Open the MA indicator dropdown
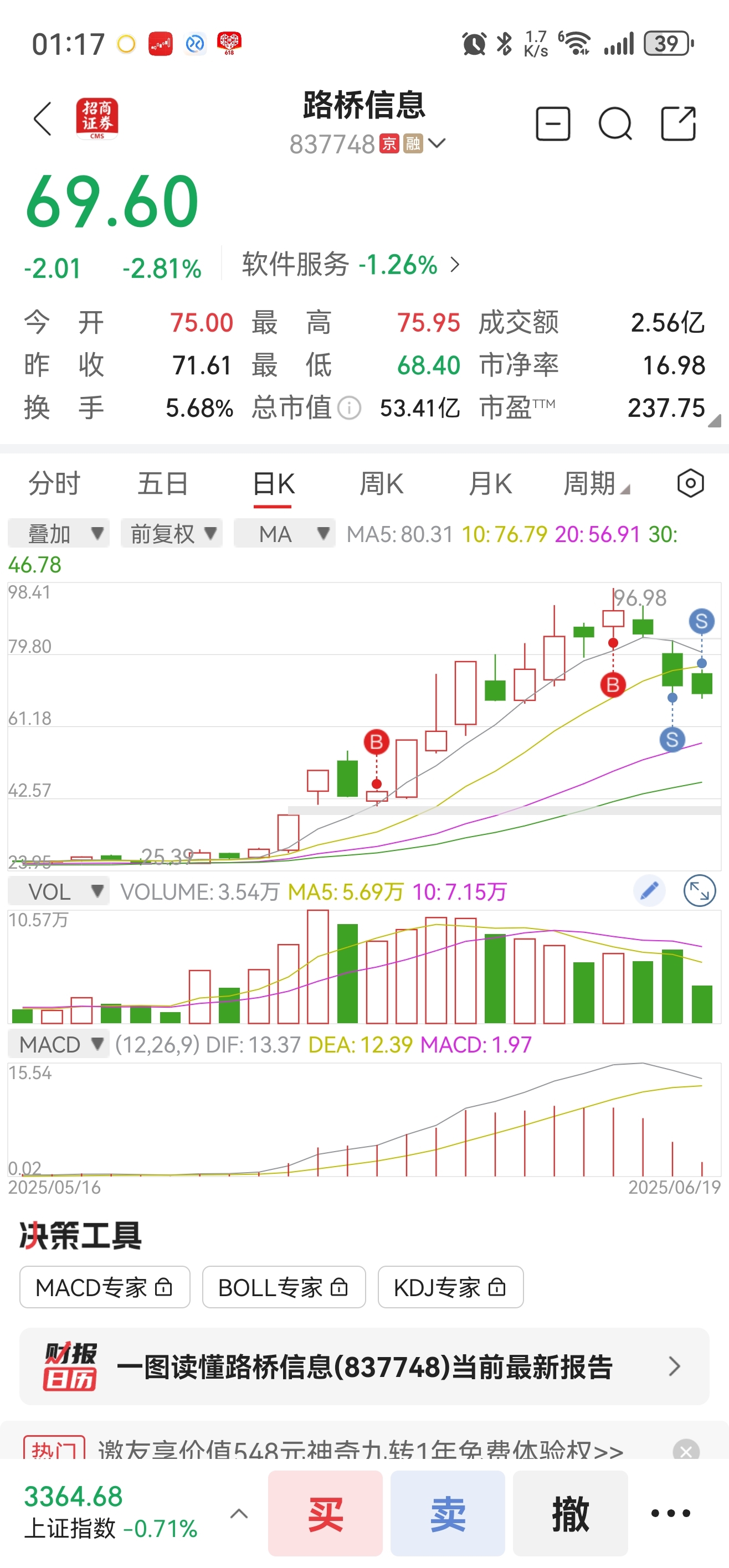The image size is (729, 1568). click(284, 534)
